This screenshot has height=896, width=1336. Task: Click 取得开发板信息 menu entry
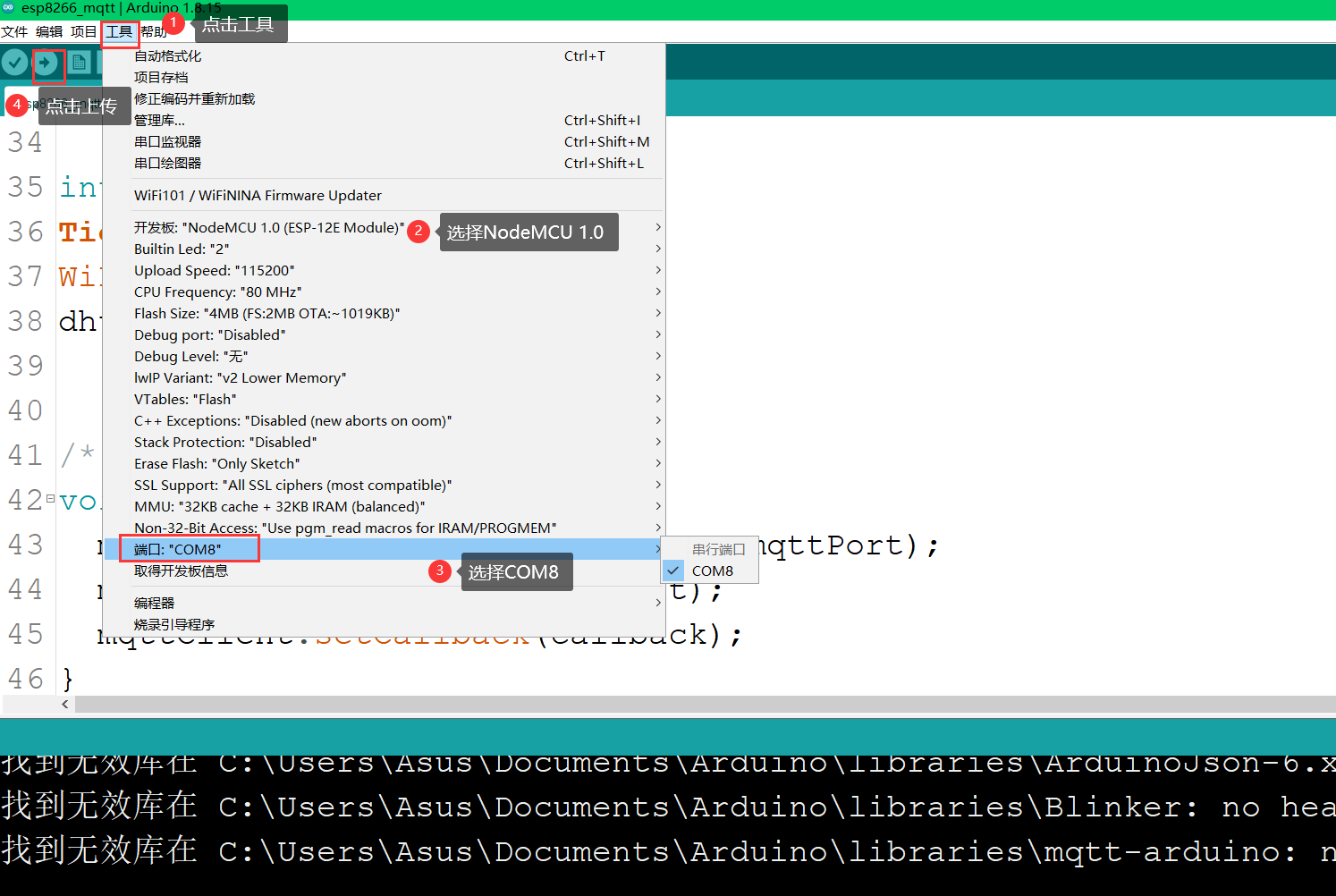click(x=385, y=571)
